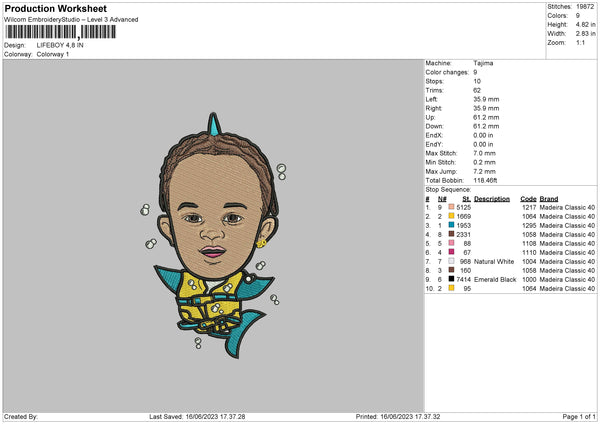This screenshot has height=424, width=600.
Task: Click the 'Natural White' description
Action: pos(494,261)
